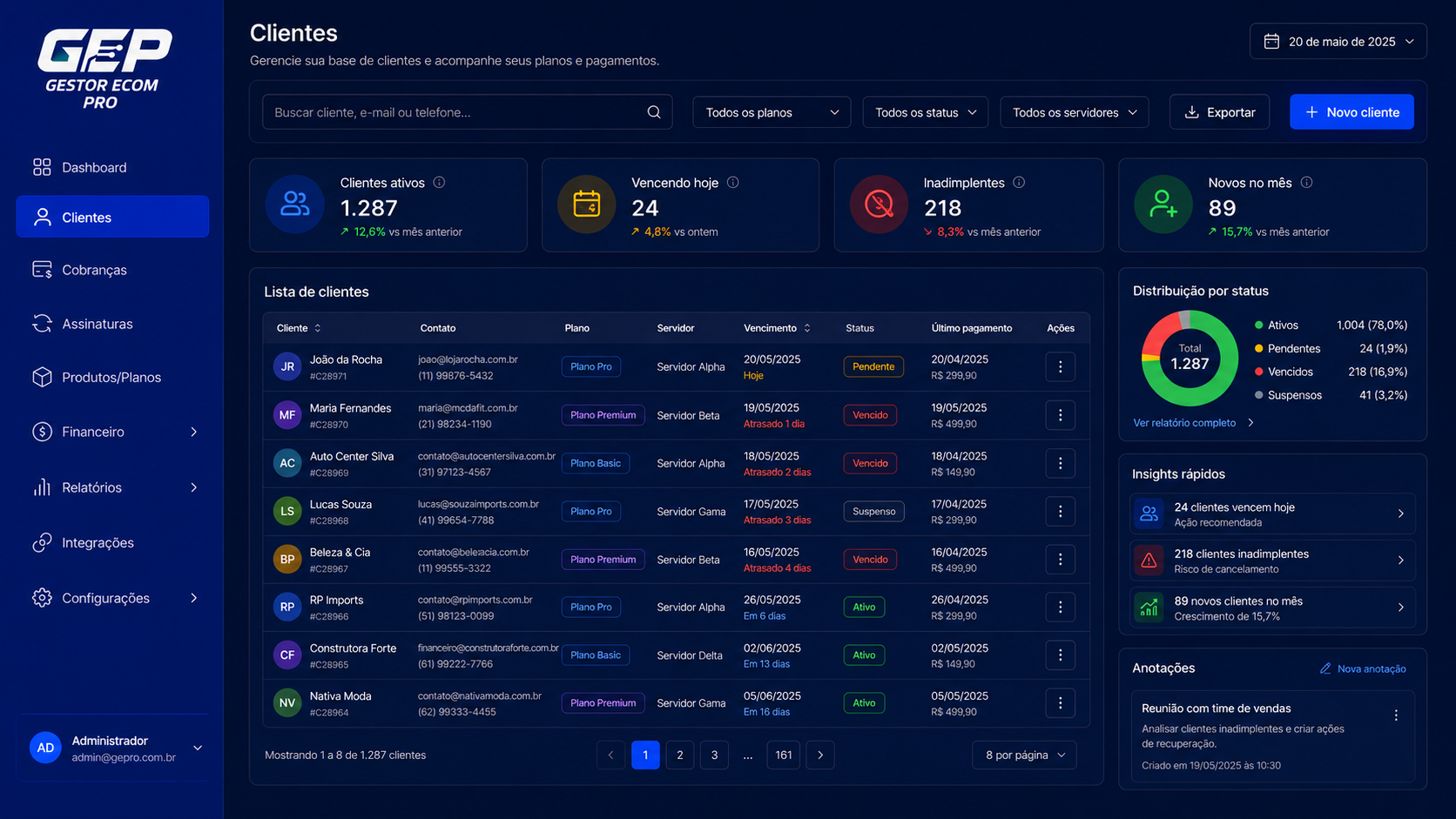
Task: Open insight 89 novos clientes no mês
Action: pyautogui.click(x=1272, y=608)
